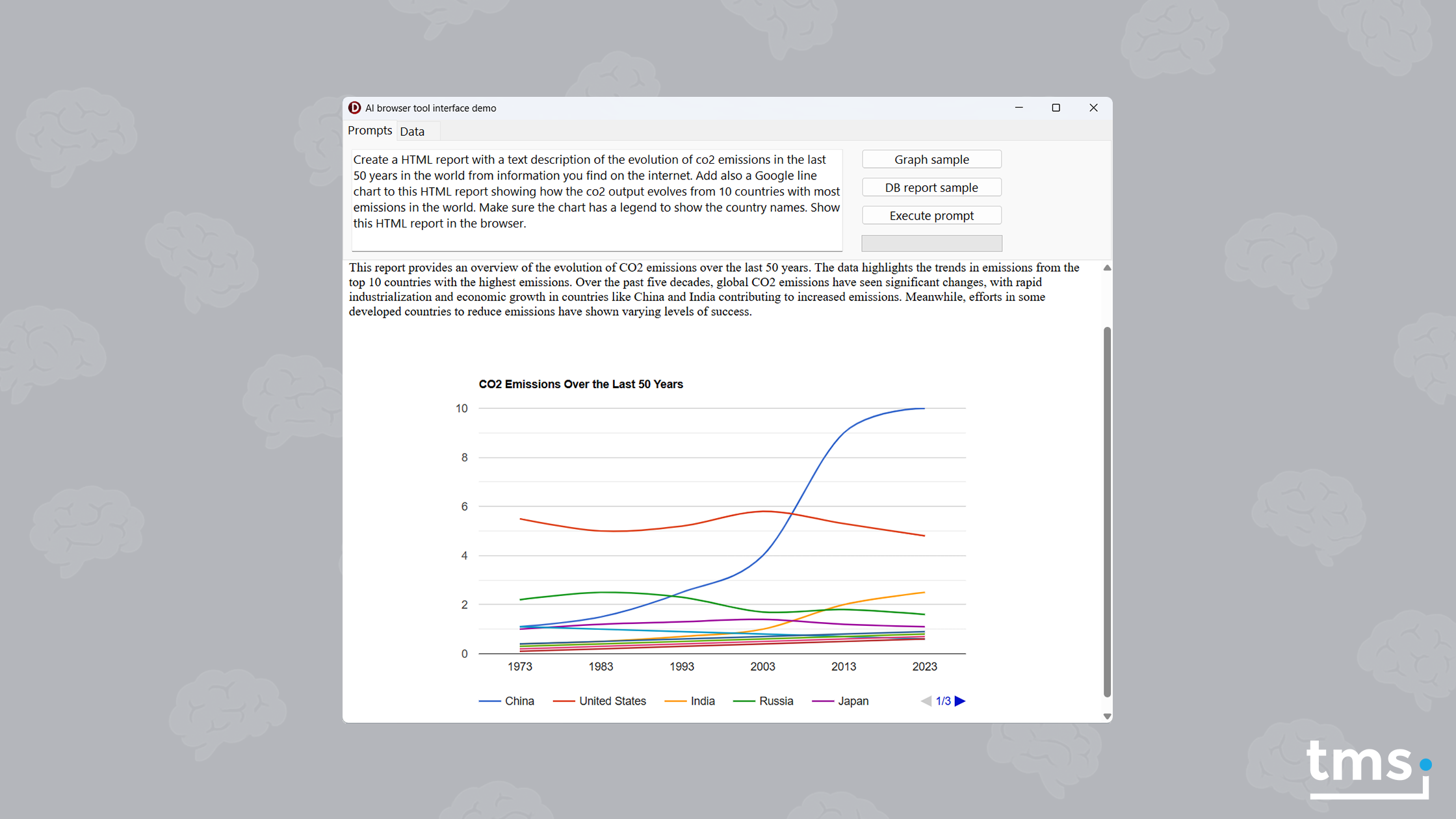Click the progress bar below Execute prompt

click(x=931, y=243)
